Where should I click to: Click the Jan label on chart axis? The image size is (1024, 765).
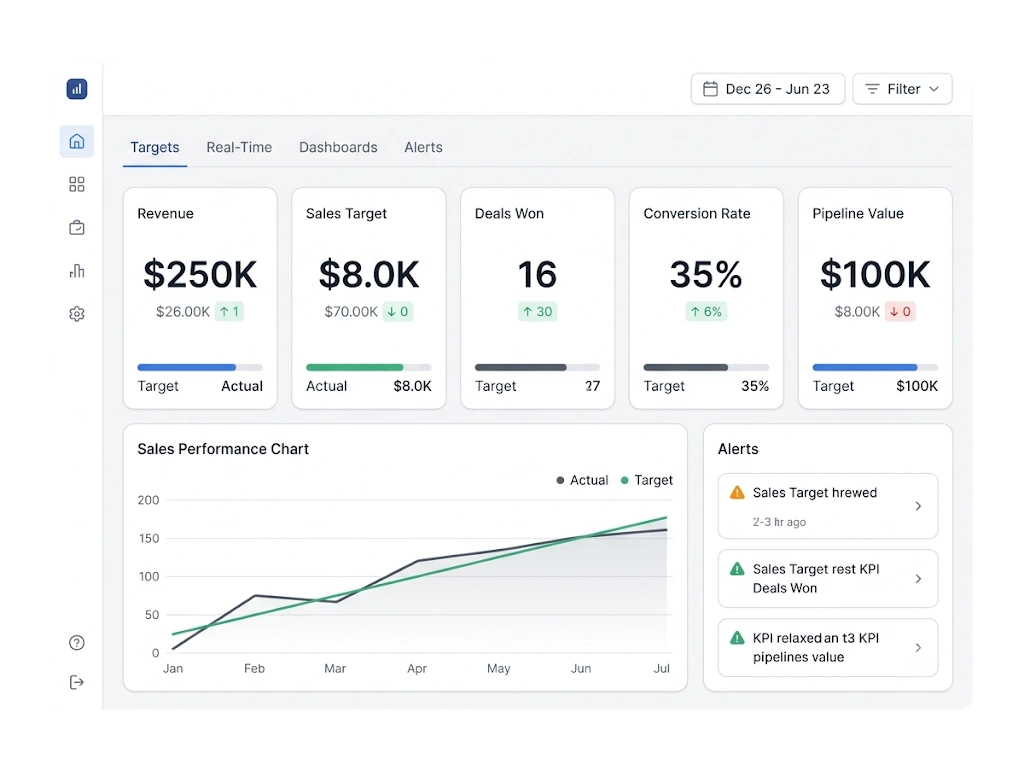[173, 668]
